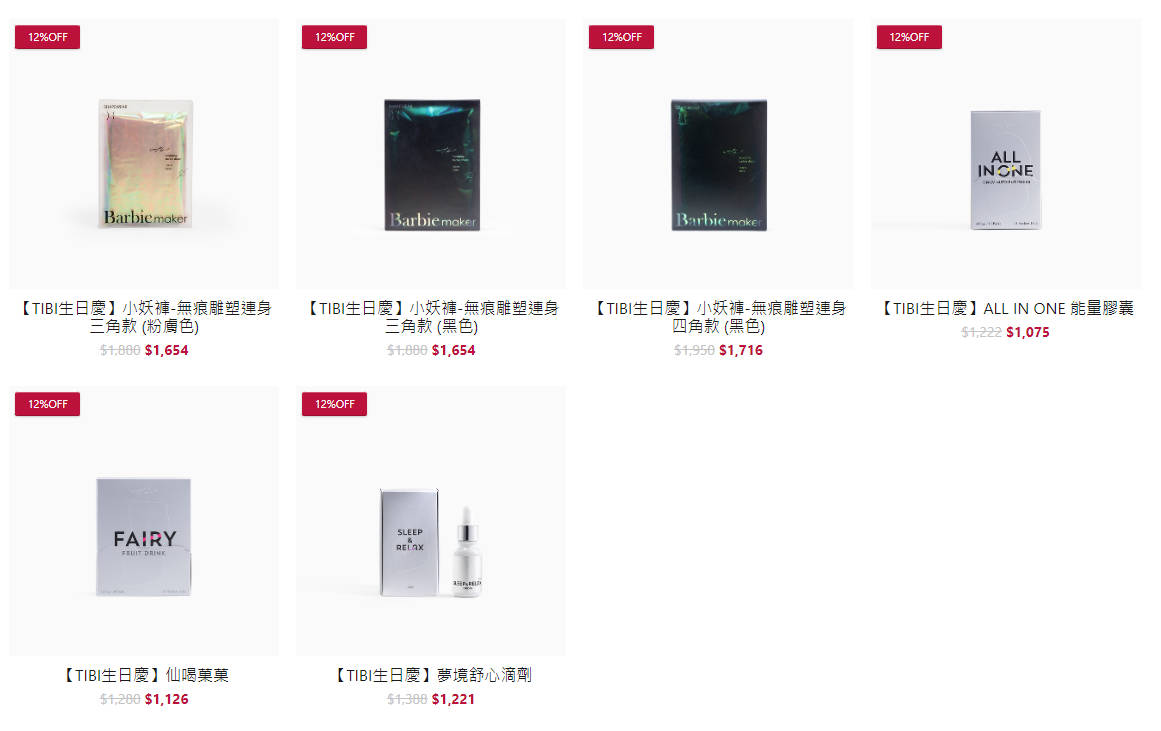The height and width of the screenshot is (731, 1161).
Task: Open the pink Barbie maker product image
Action: [144, 154]
